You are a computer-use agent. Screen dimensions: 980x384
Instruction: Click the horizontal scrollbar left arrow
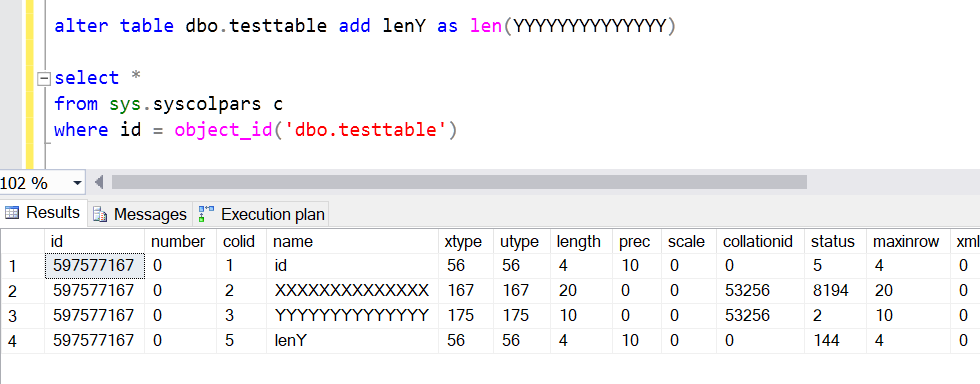(x=99, y=182)
